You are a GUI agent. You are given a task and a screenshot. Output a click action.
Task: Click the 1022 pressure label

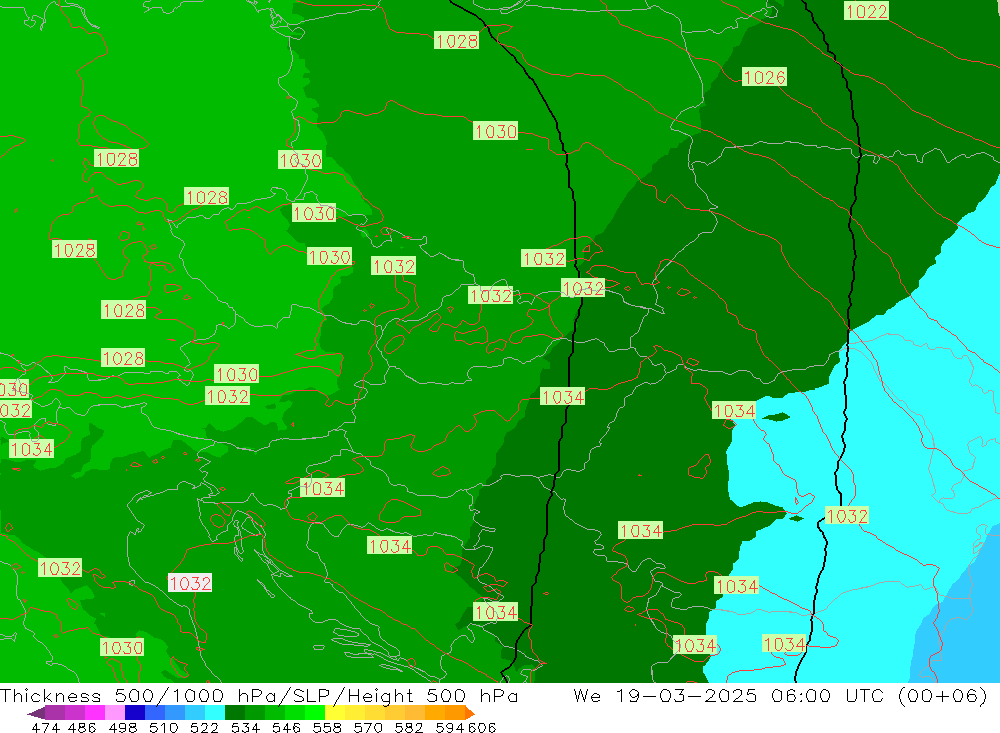866,11
